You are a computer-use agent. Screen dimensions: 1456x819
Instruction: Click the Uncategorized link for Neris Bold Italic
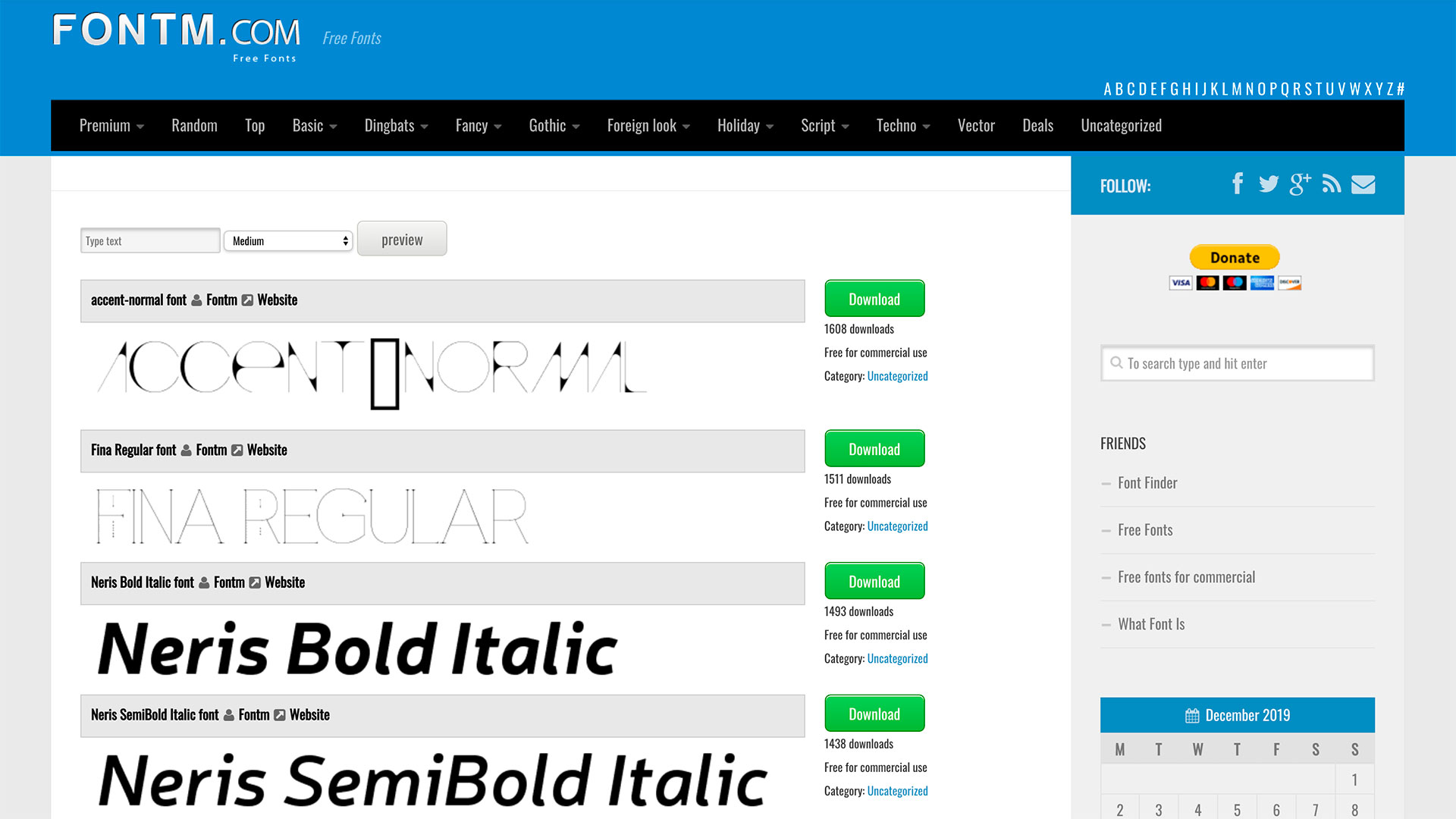[x=897, y=658]
